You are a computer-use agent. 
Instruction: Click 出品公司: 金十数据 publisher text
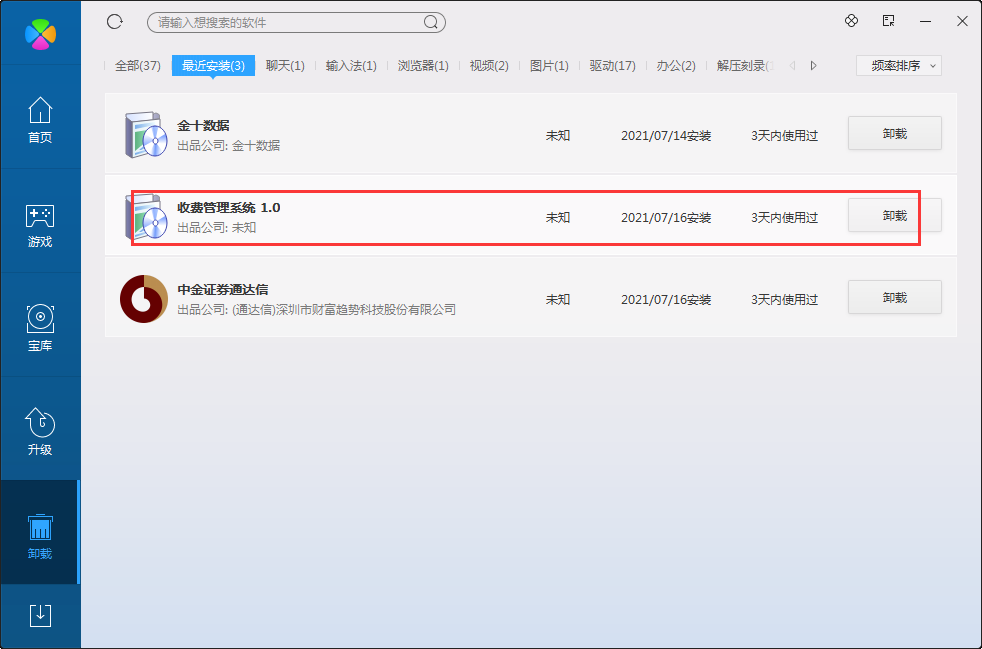click(x=229, y=146)
